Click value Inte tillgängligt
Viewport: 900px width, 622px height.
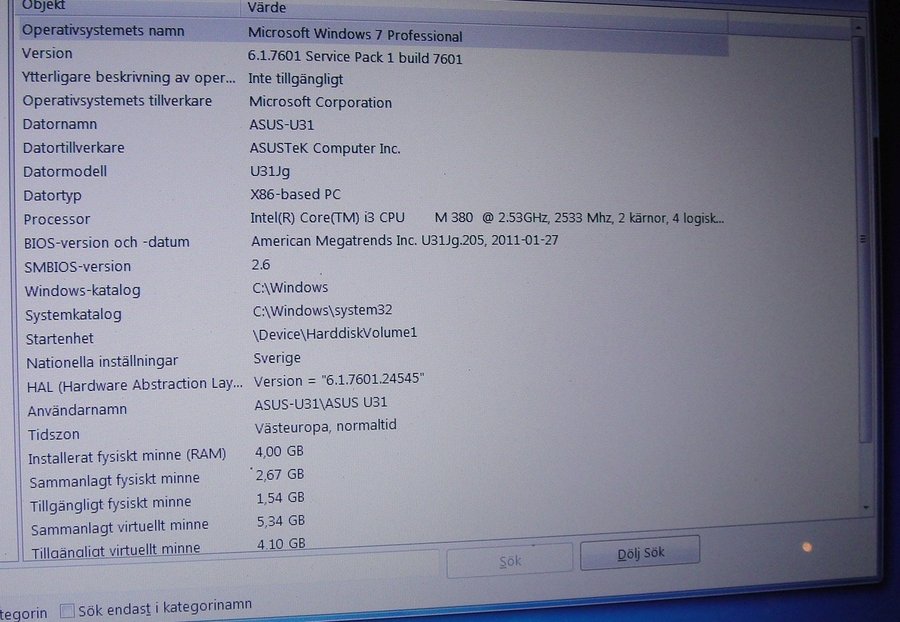point(296,79)
